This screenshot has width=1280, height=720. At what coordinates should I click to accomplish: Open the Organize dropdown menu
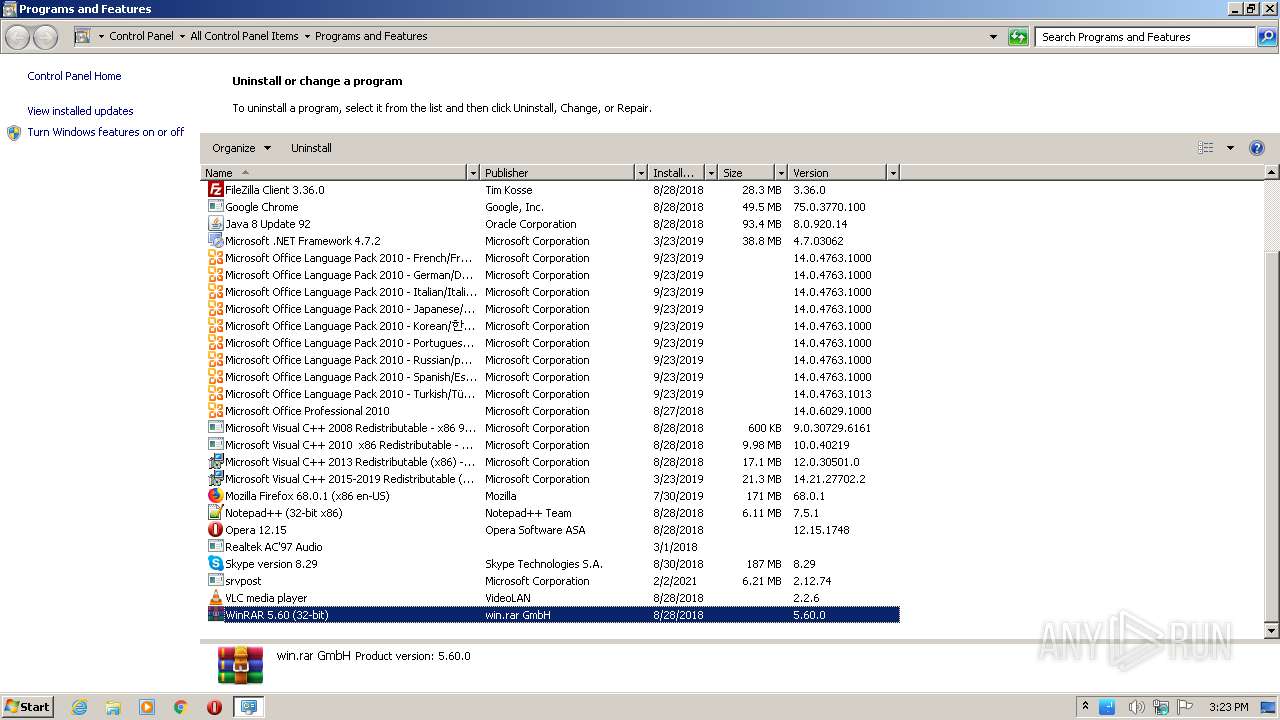pos(241,148)
